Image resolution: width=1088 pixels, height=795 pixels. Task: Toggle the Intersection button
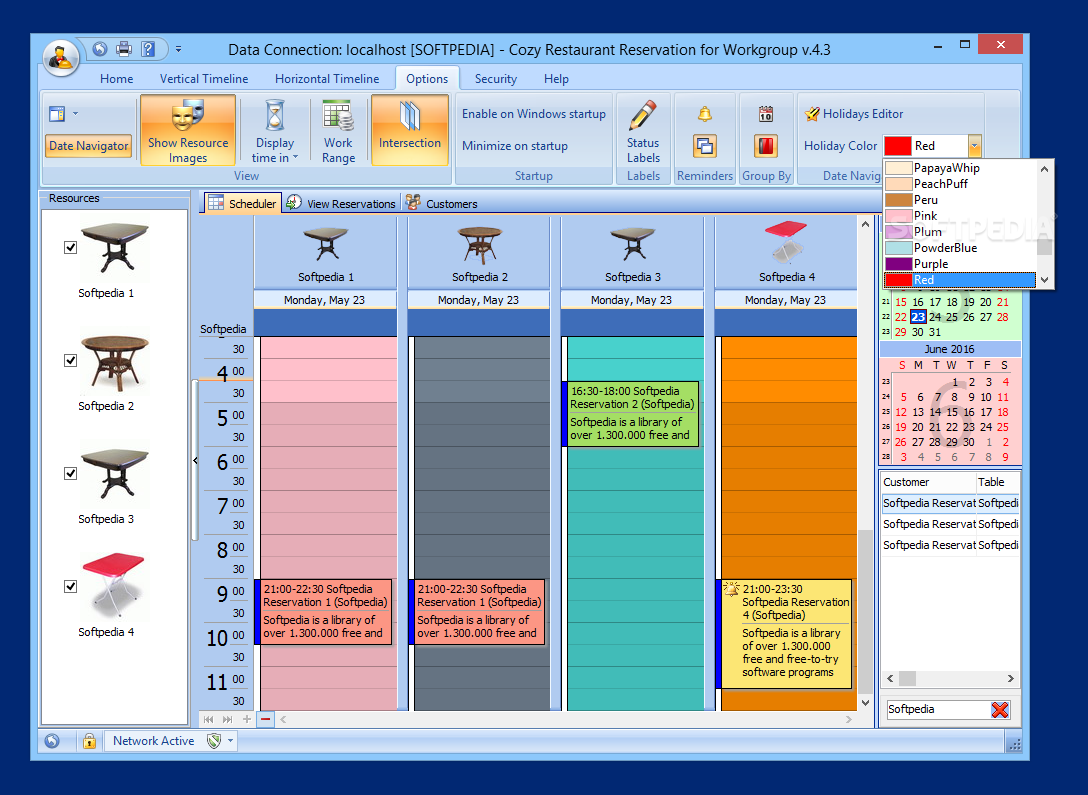(410, 130)
